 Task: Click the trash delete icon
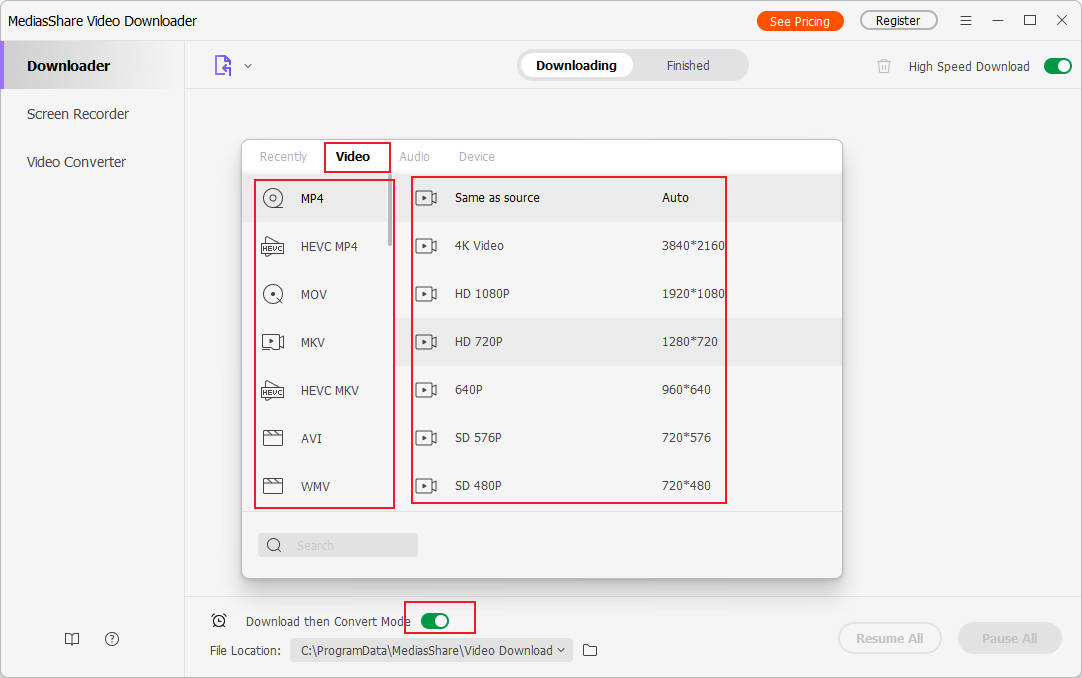pyautogui.click(x=883, y=66)
